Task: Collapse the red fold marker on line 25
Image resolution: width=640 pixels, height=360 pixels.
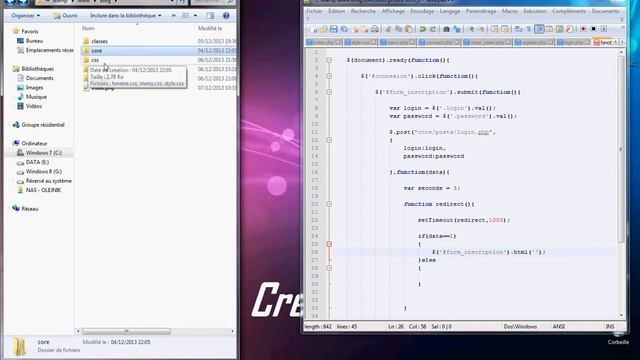Action: pyautogui.click(x=329, y=244)
